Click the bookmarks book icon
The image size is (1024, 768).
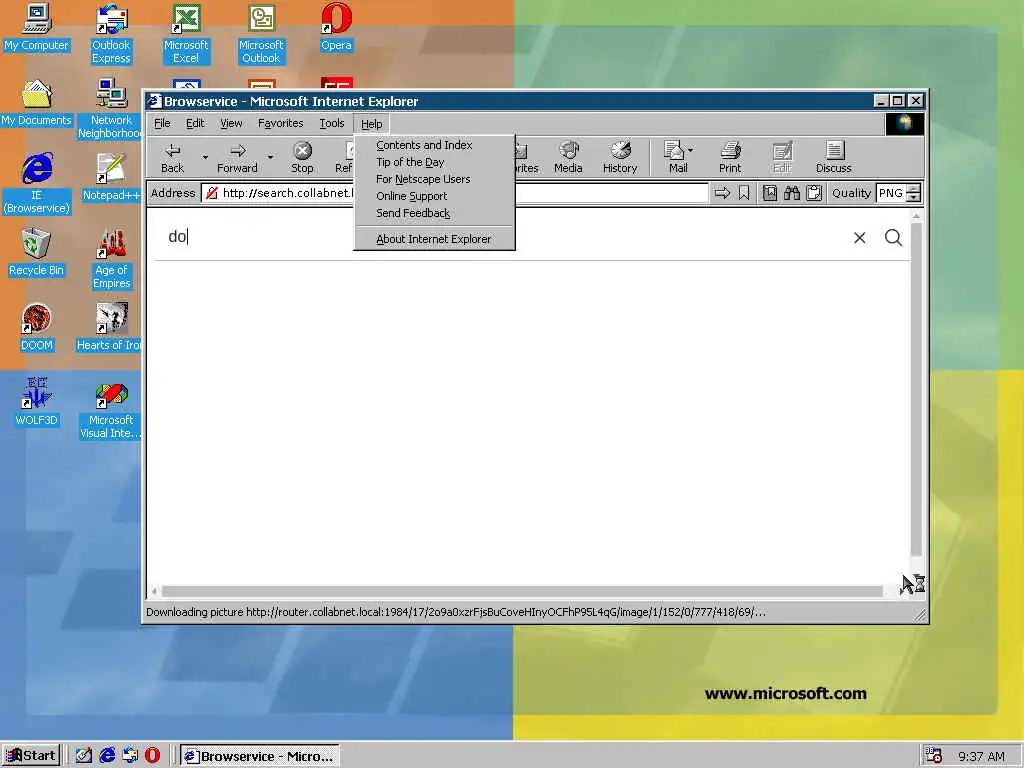pos(770,193)
